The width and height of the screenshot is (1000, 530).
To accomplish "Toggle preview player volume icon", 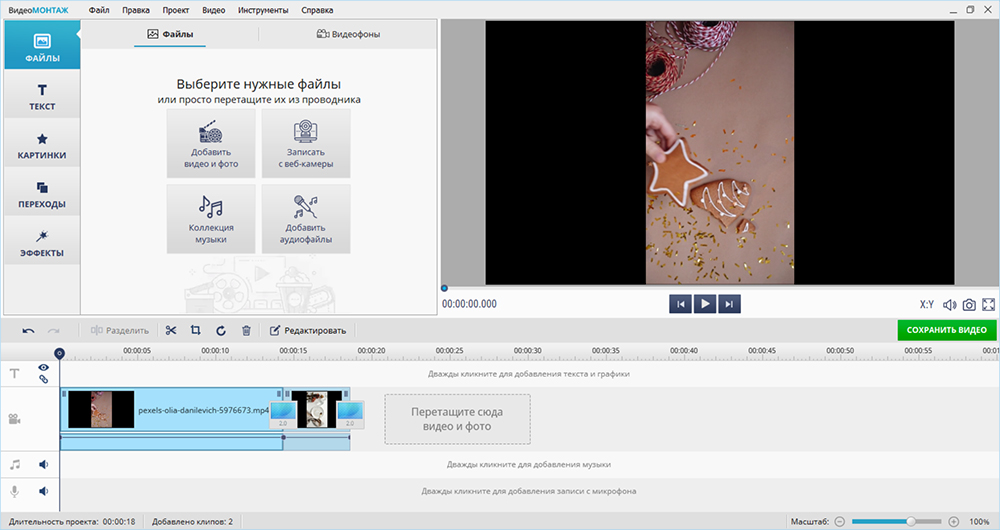I will coord(950,305).
